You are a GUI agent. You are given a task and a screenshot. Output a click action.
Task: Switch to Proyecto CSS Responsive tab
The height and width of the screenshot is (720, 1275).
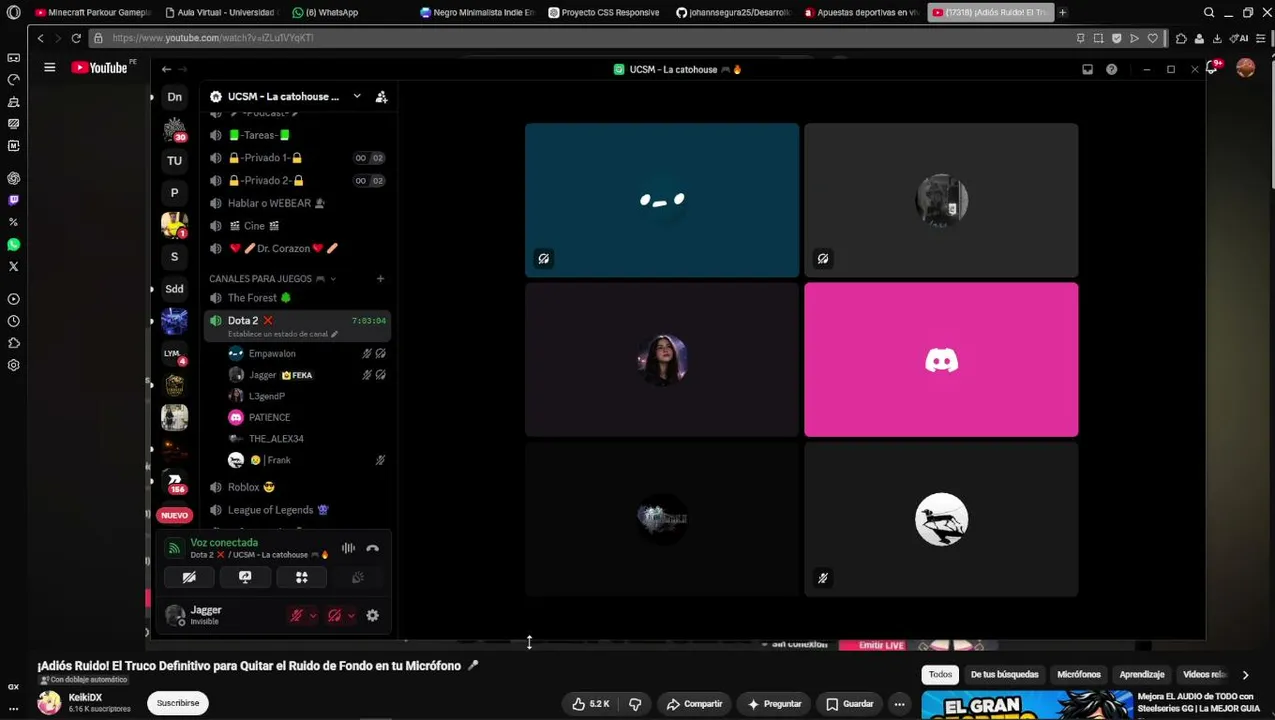click(603, 12)
